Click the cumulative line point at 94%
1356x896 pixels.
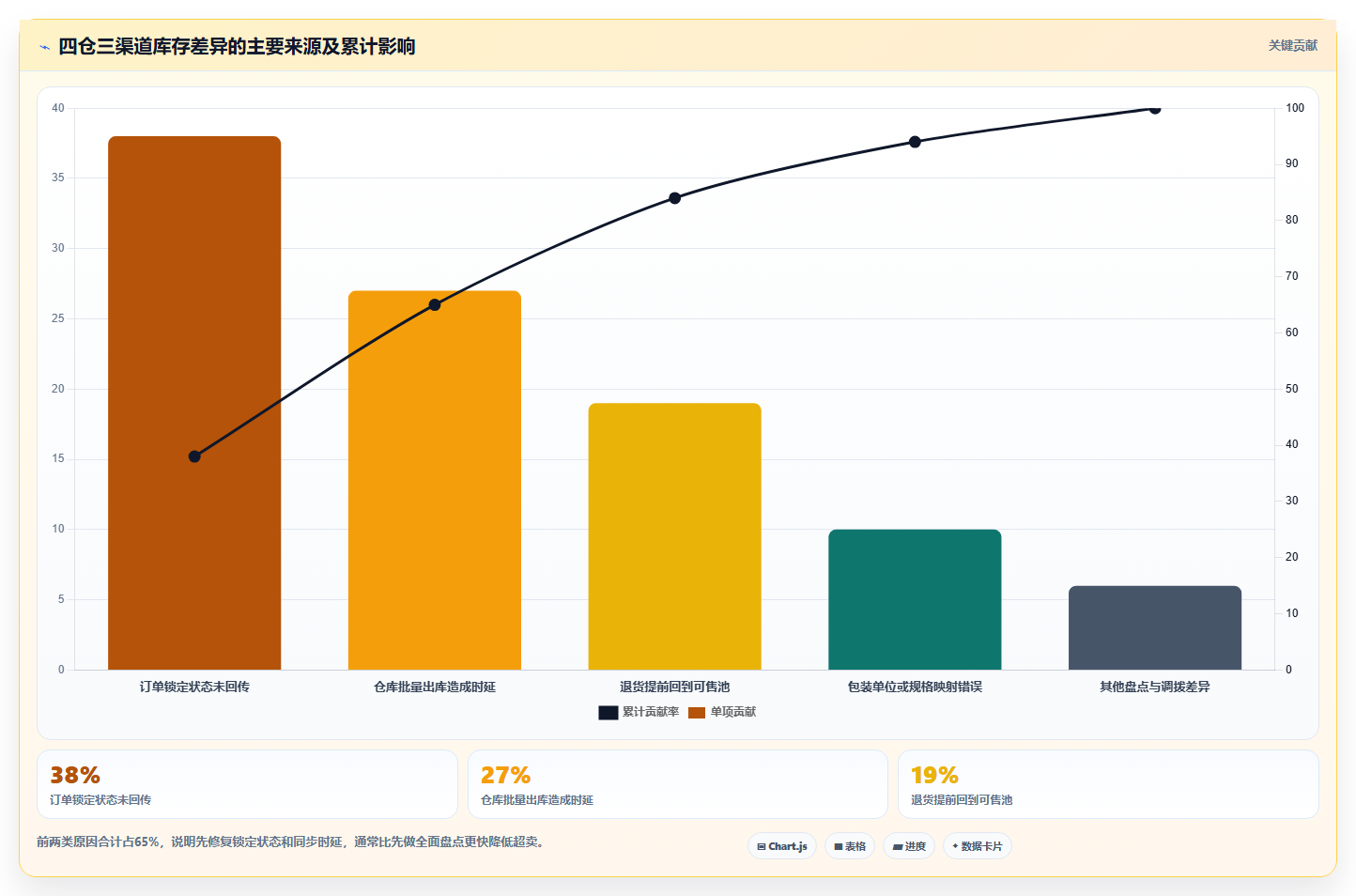point(915,142)
